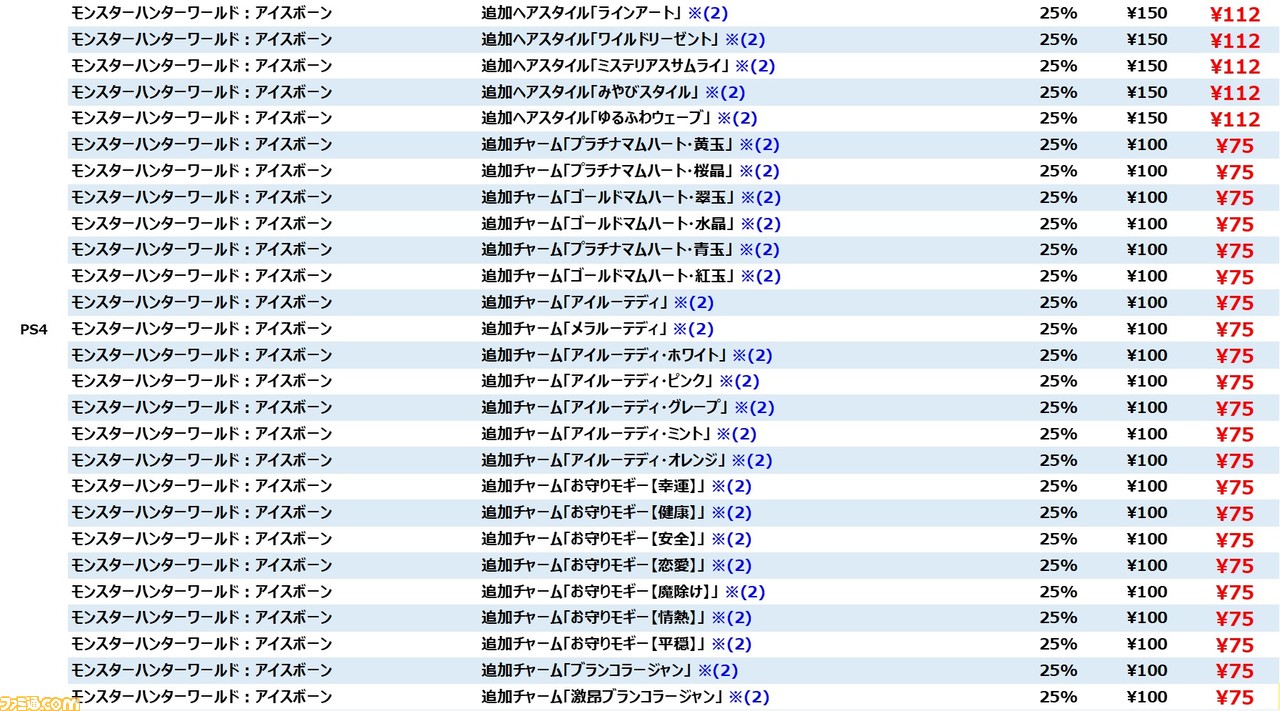This screenshot has height=711, width=1280.
Task: Click 追加チャーム「メラルーテディ」 item name
Action: point(576,328)
